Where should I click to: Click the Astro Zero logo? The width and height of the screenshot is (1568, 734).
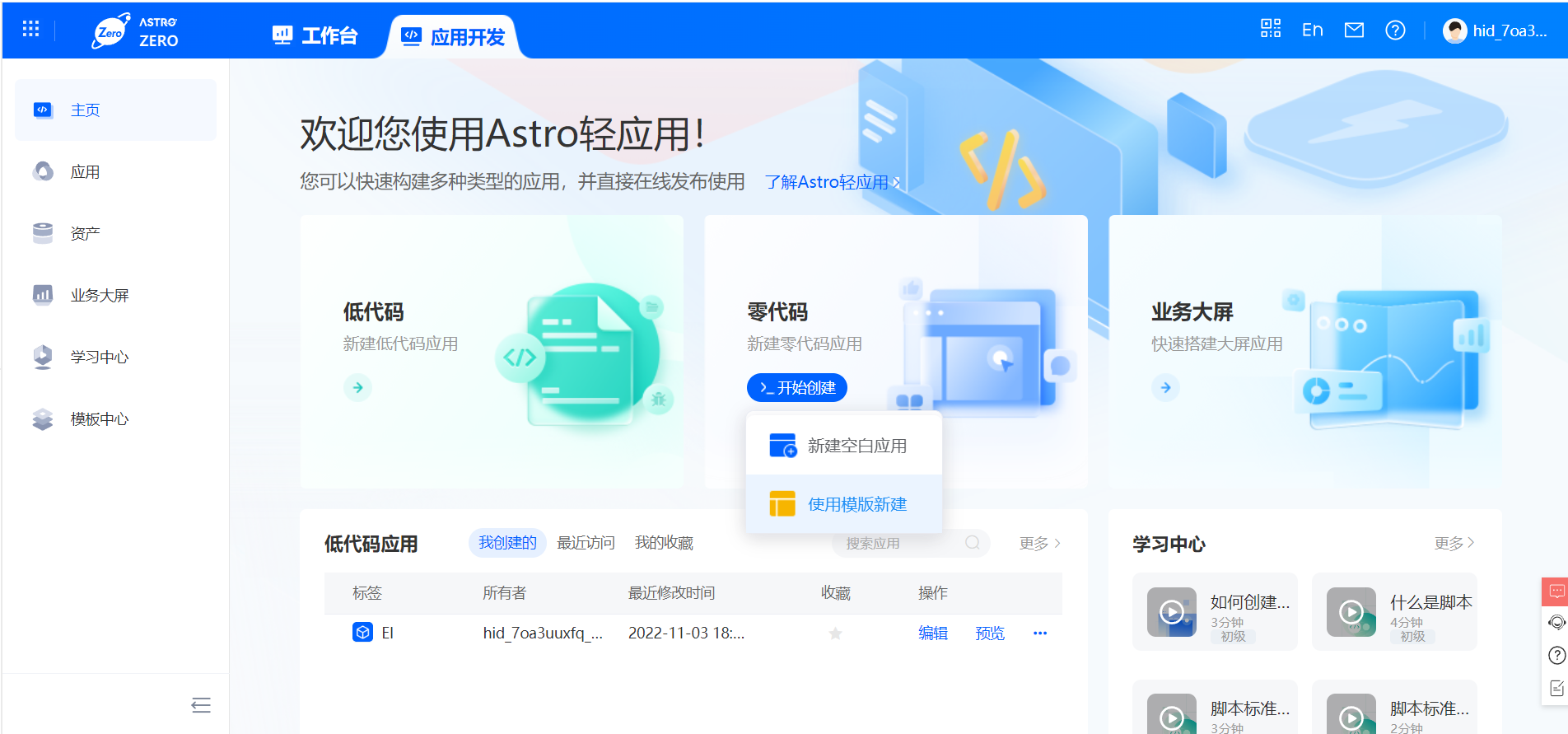(x=135, y=31)
